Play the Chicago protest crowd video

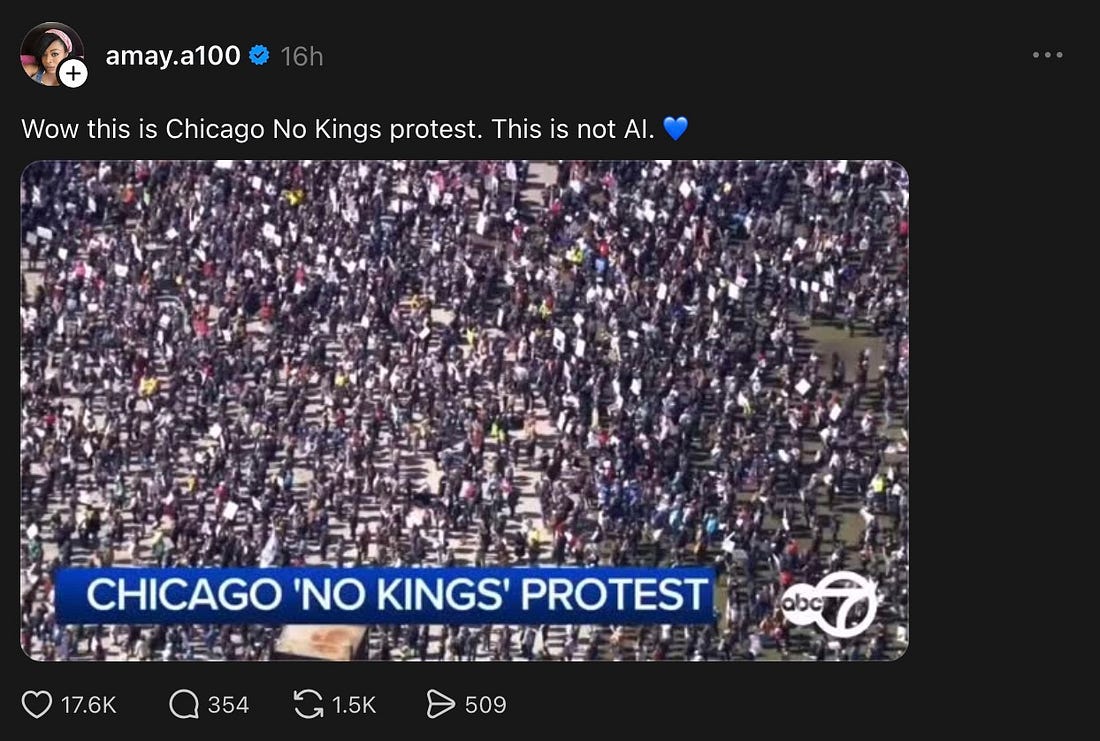tap(464, 380)
